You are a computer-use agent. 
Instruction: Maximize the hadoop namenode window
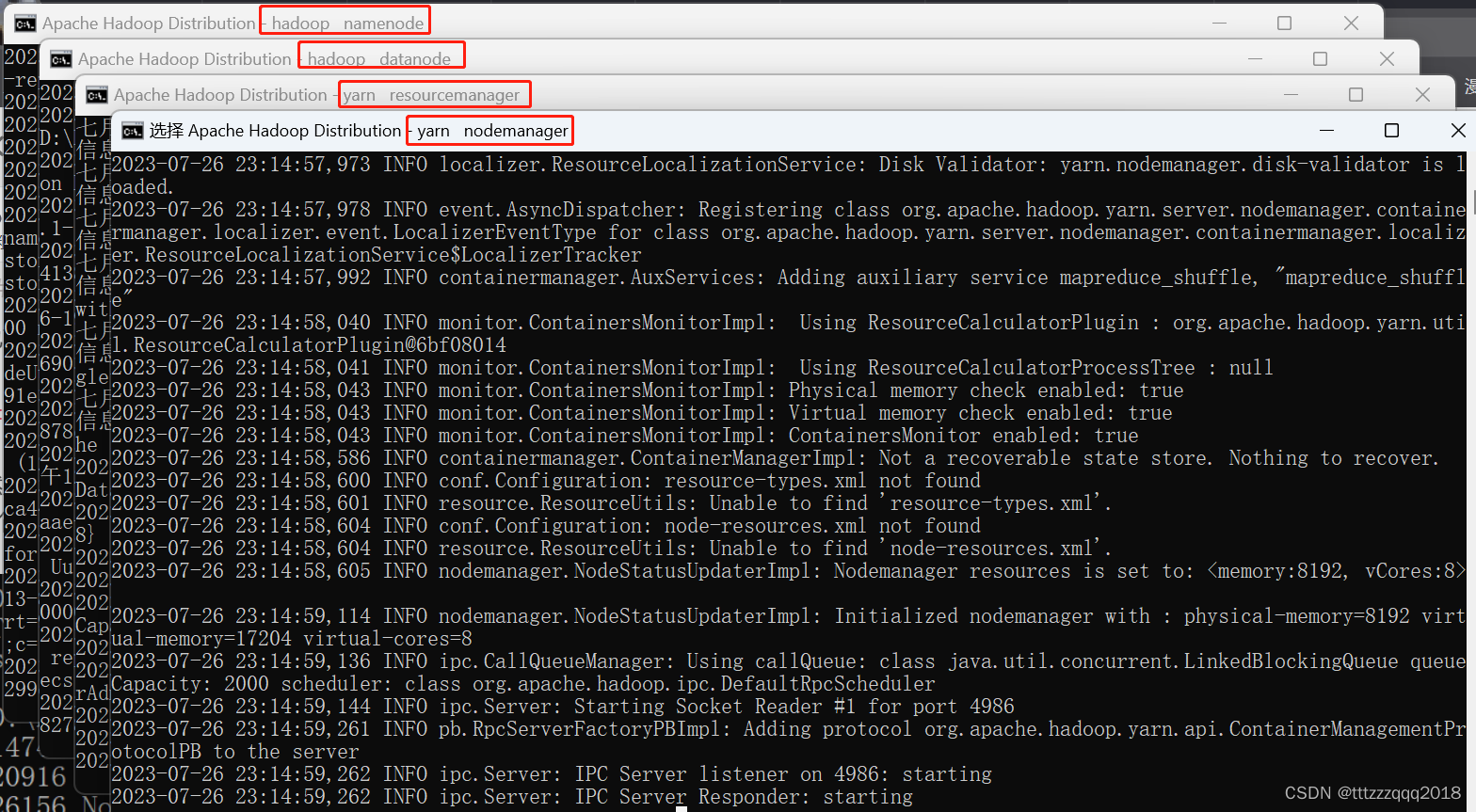coord(1285,23)
